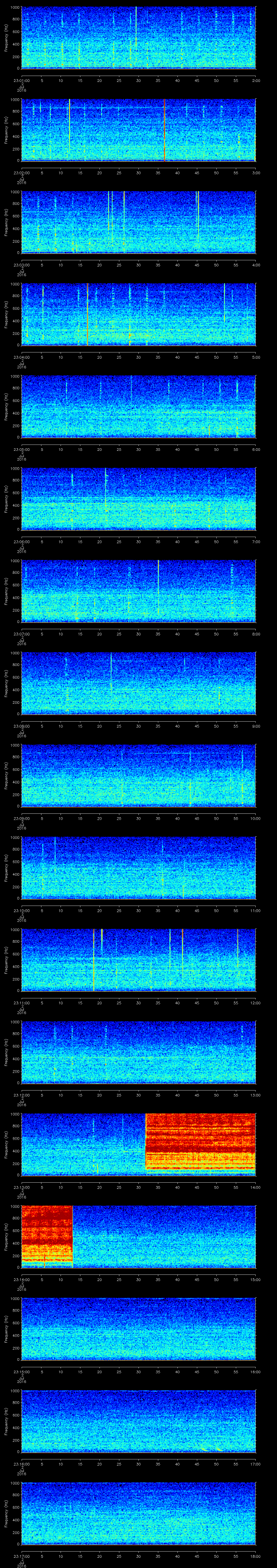Image resolution: width=277 pixels, height=1568 pixels.
Task: Click the 2:00 end time label
Action: 256,80
